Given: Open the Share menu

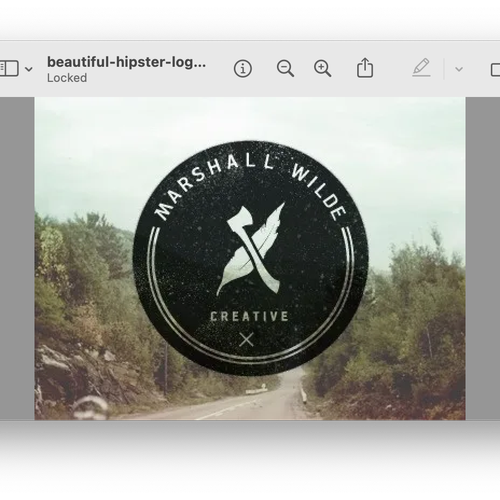Looking at the screenshot, I should pos(365,68).
